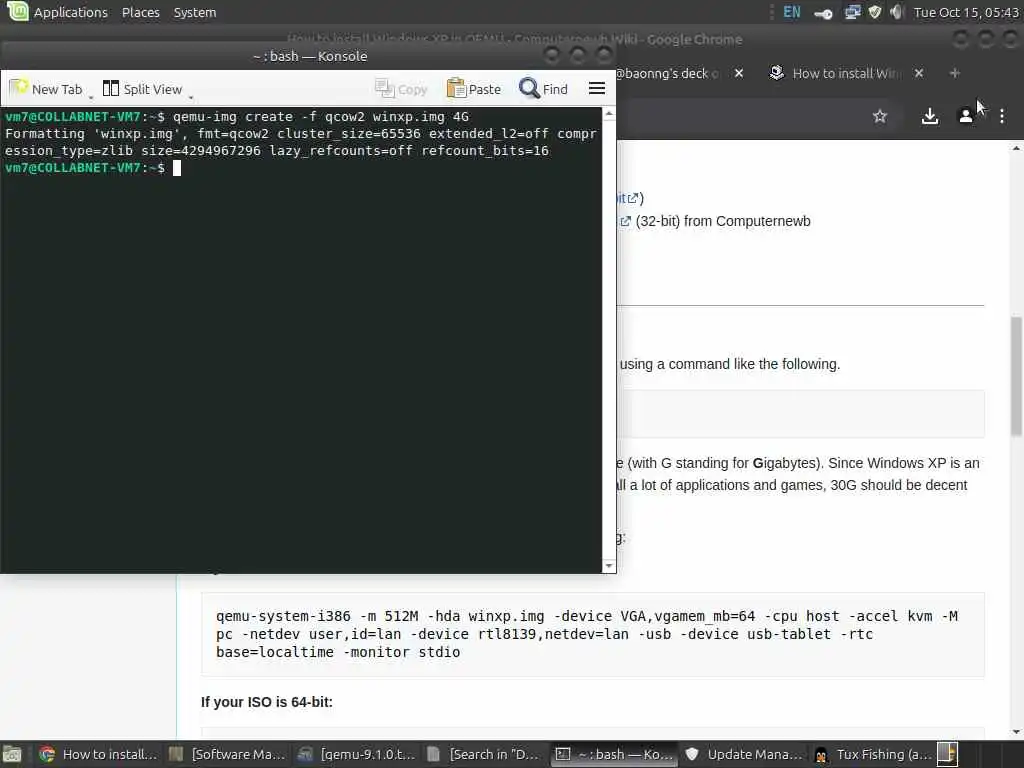Screen dimensions: 1024x768
Task: Click the Paste button in Konsole
Action: pyautogui.click(x=473, y=89)
